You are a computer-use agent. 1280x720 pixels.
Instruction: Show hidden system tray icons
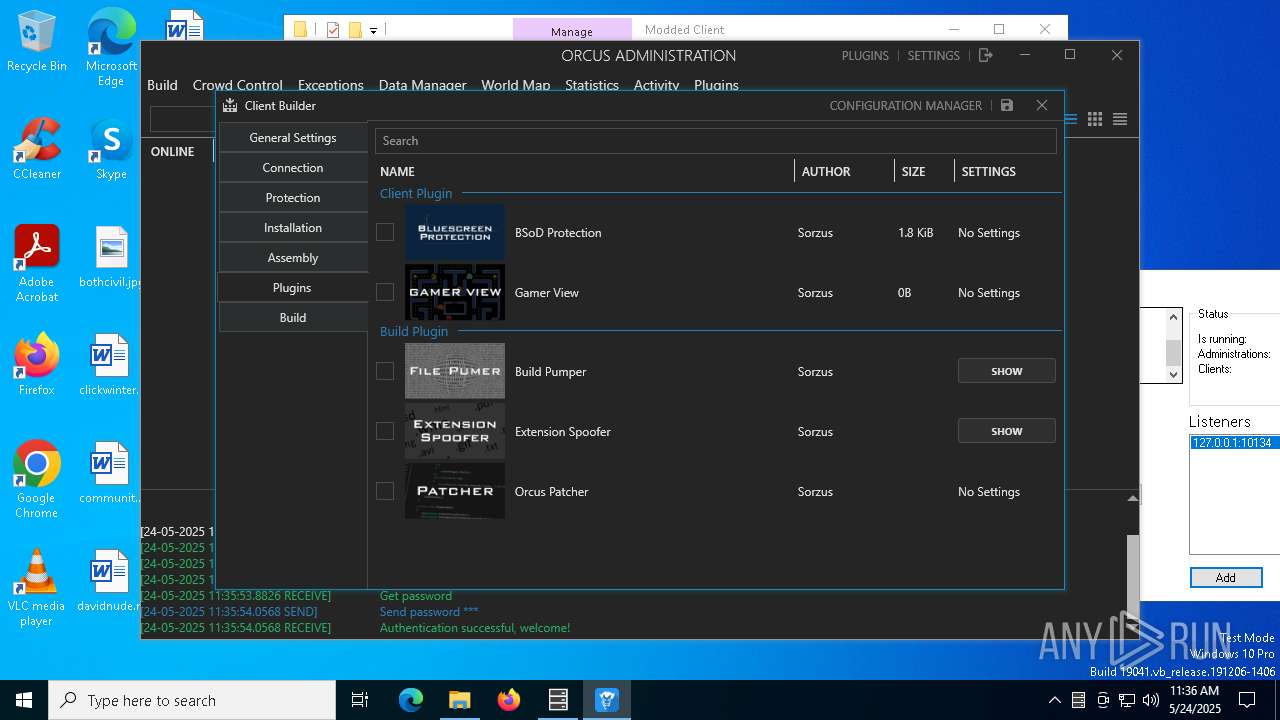[1054, 700]
